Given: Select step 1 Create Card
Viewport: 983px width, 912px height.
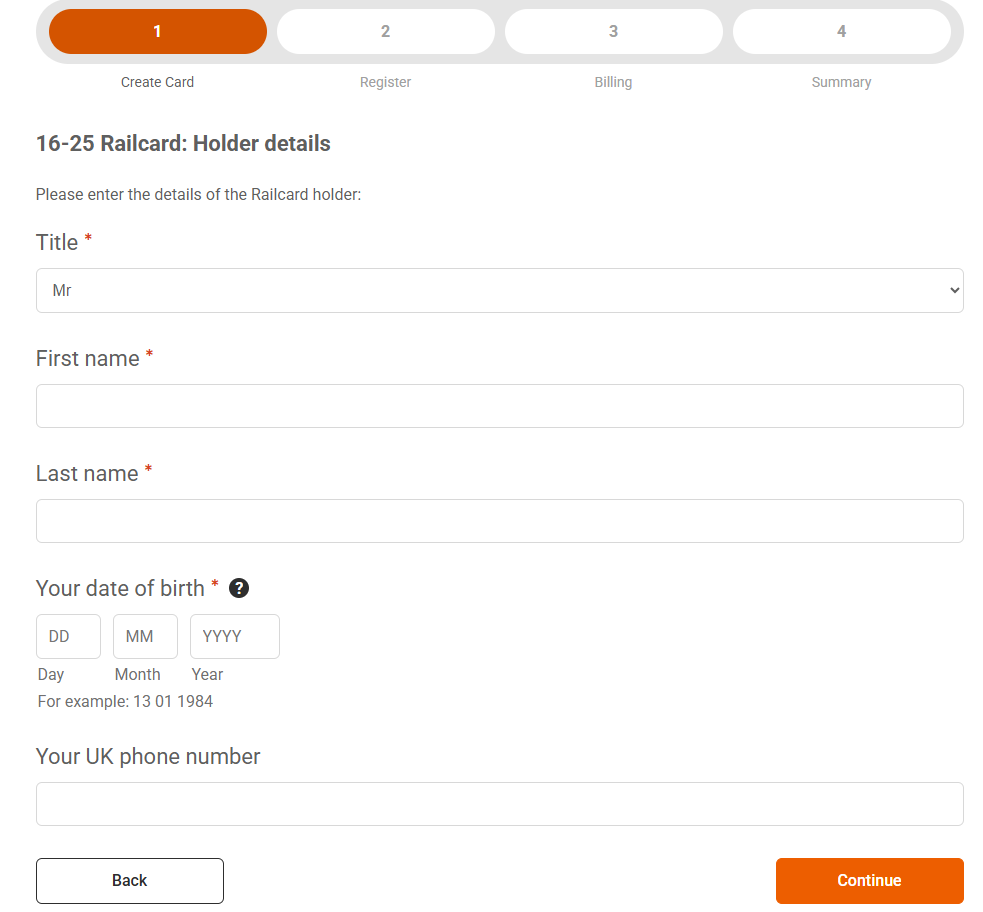Looking at the screenshot, I should pyautogui.click(x=158, y=32).
